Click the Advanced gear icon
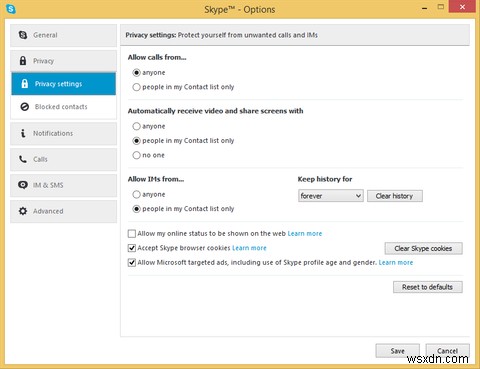The height and width of the screenshot is (369, 480). [23, 211]
